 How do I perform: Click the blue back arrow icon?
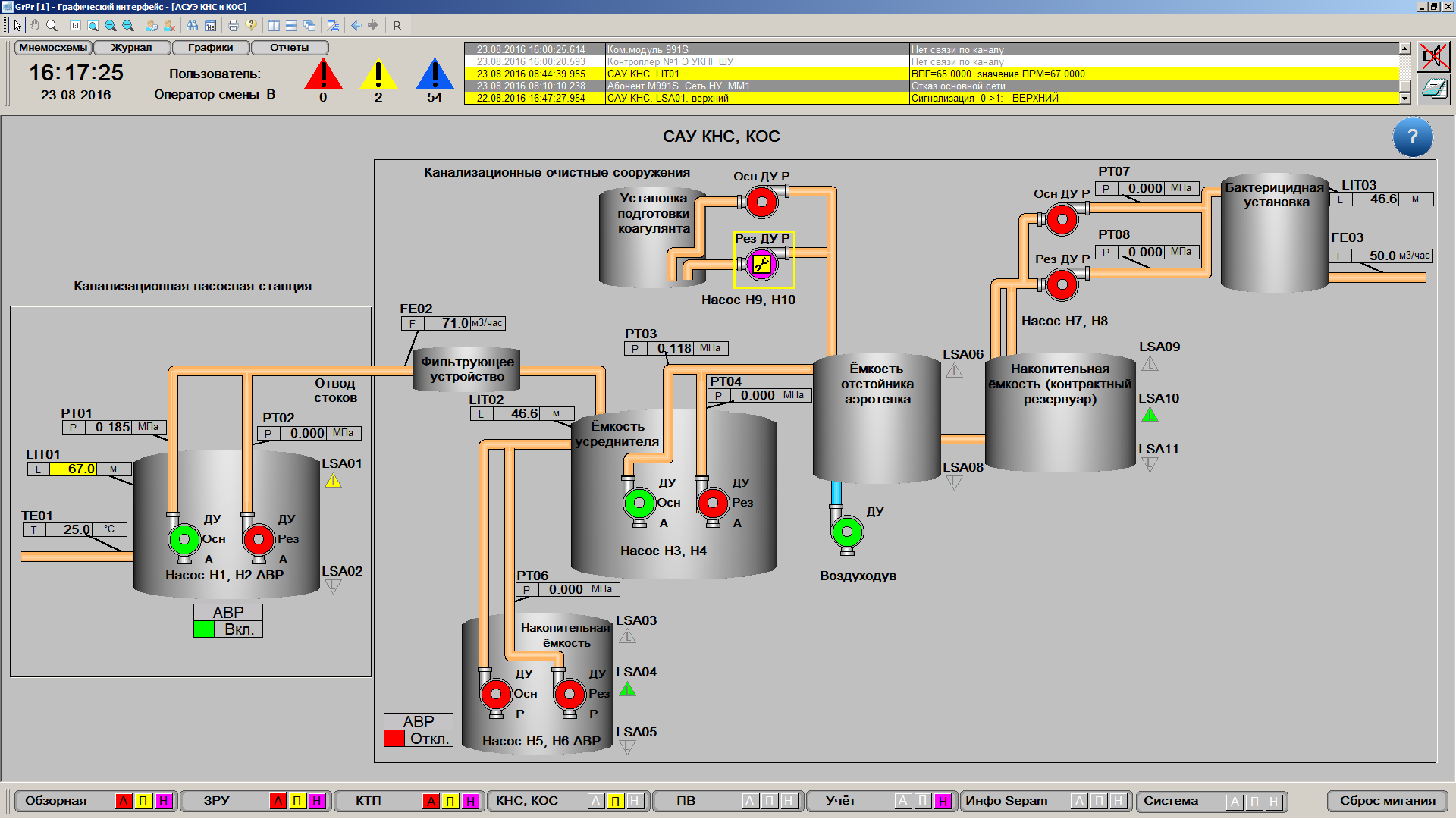356,25
